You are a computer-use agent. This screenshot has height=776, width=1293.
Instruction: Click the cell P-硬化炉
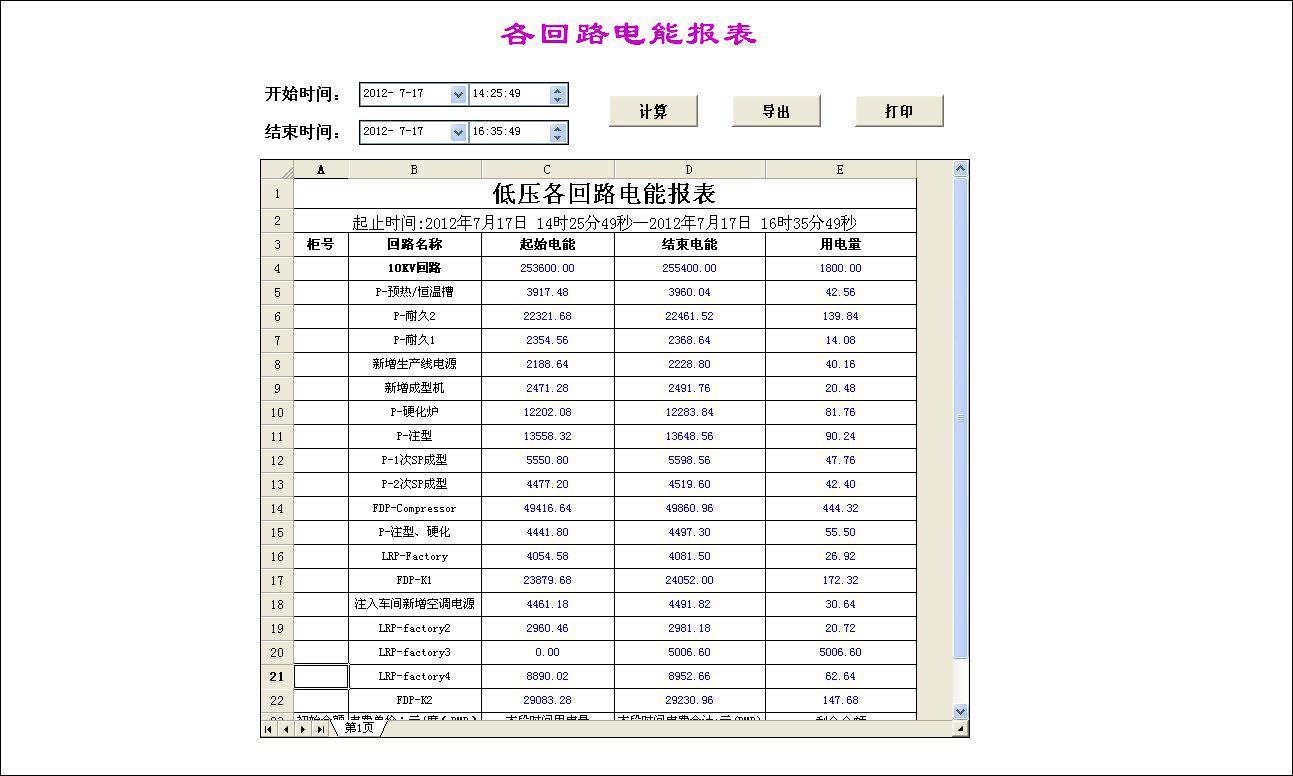[415, 412]
